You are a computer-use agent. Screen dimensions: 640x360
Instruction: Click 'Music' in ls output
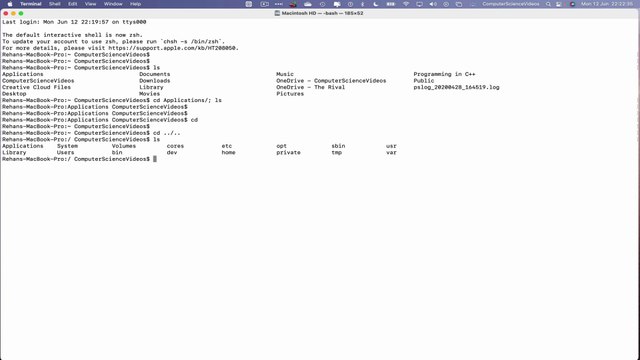click(x=285, y=74)
